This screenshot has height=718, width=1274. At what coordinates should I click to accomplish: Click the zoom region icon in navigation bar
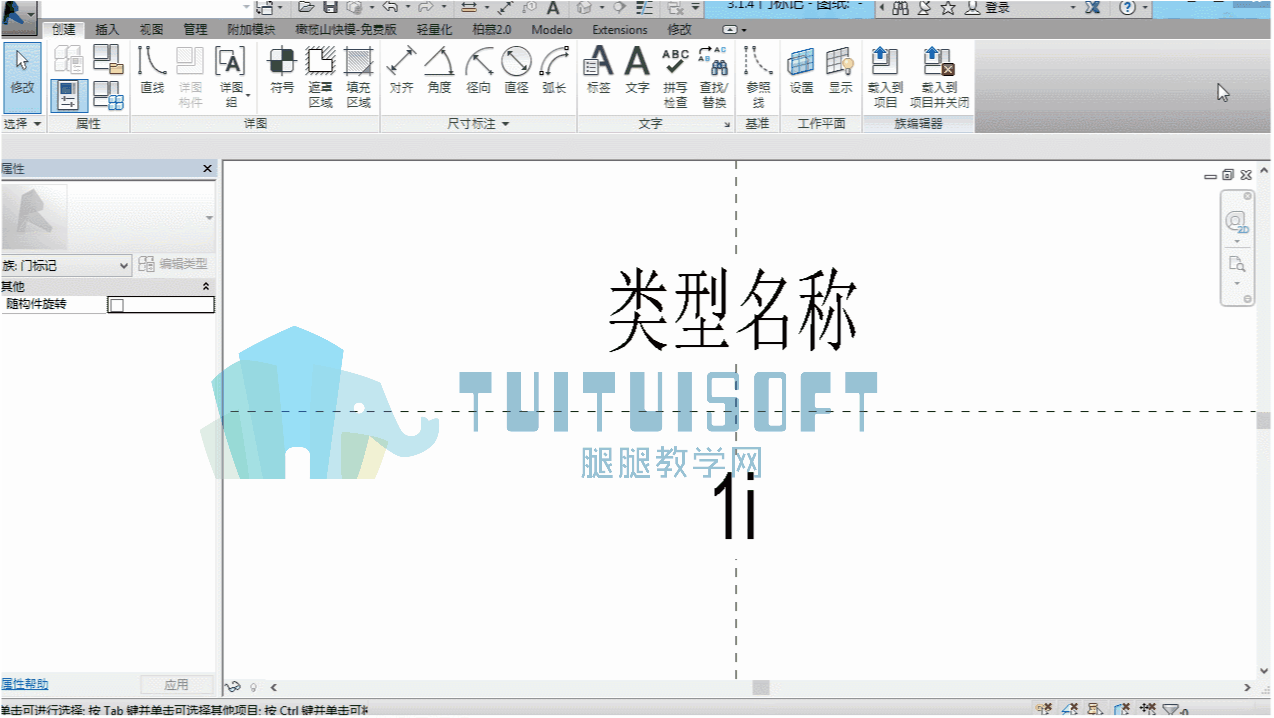tap(1237, 264)
